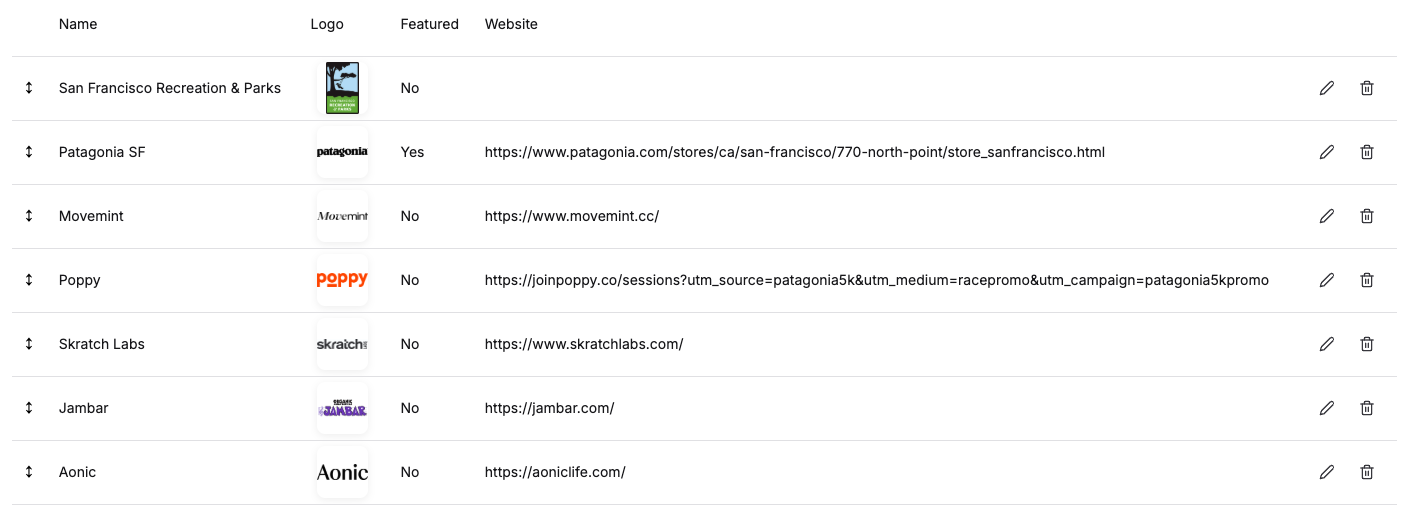This screenshot has height=516, width=1414.
Task: Remove Skratch Labs with the trash icon
Action: (1367, 344)
